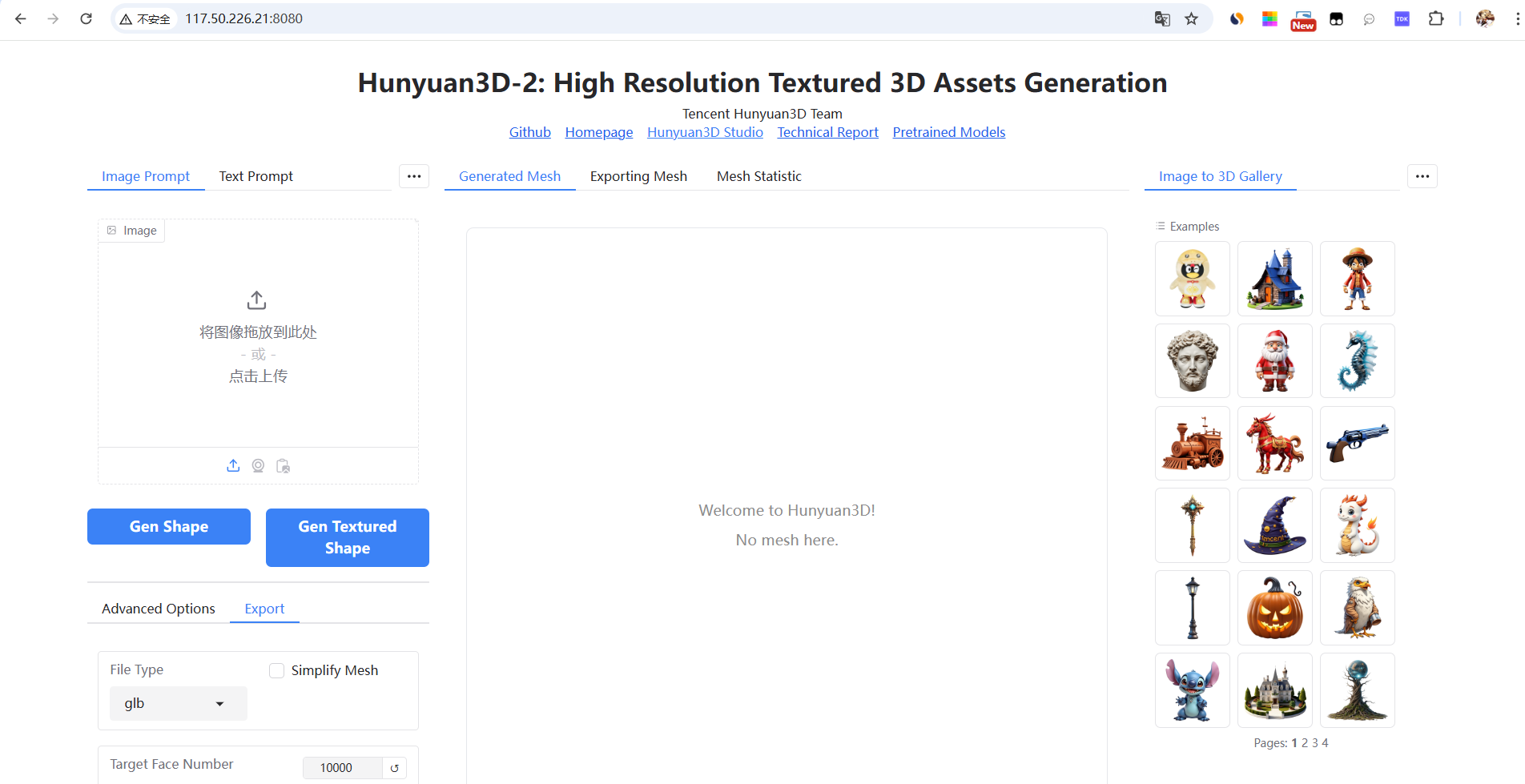Select the marble bust example thumbnail
The image size is (1525, 784).
1193,361
